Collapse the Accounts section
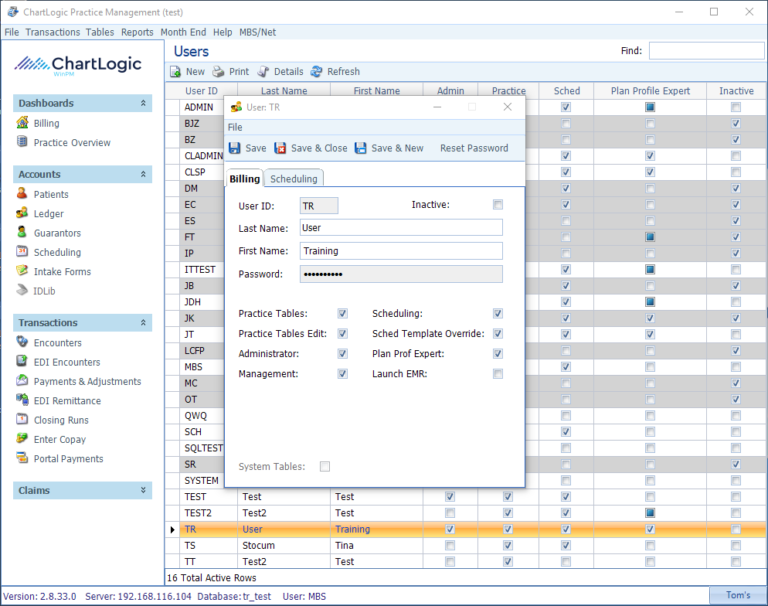 (x=143, y=174)
